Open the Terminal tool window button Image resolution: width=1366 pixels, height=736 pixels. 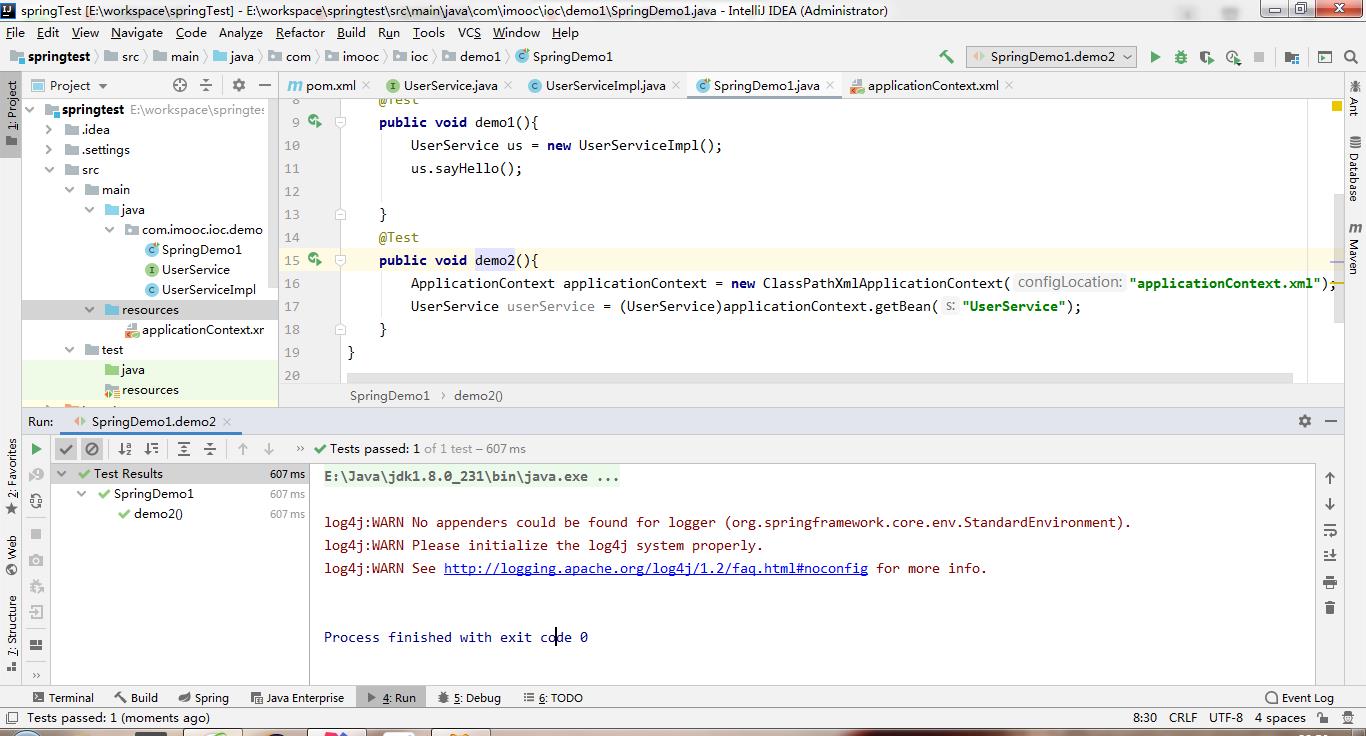[x=62, y=698]
